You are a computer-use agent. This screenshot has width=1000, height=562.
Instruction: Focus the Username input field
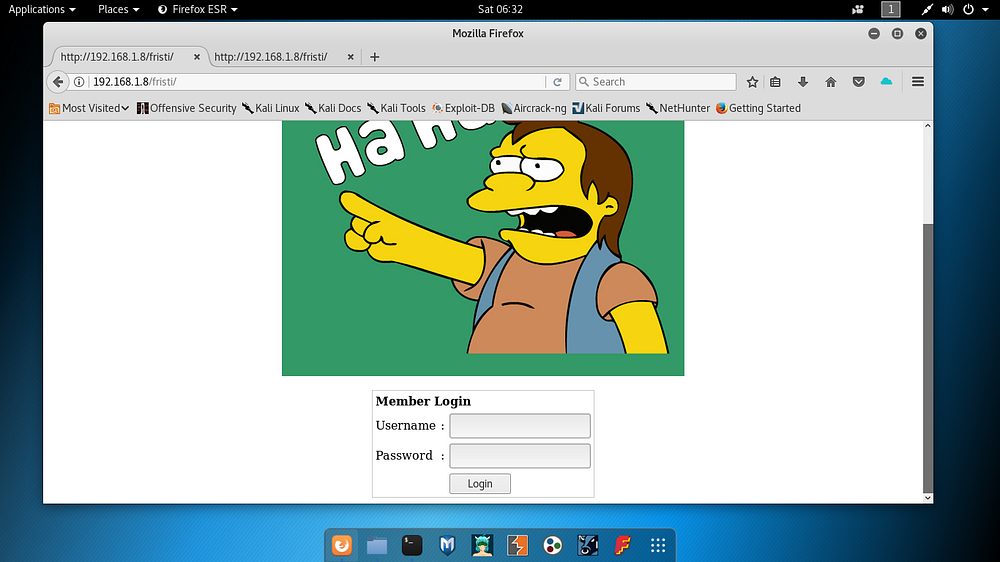pyautogui.click(x=520, y=425)
